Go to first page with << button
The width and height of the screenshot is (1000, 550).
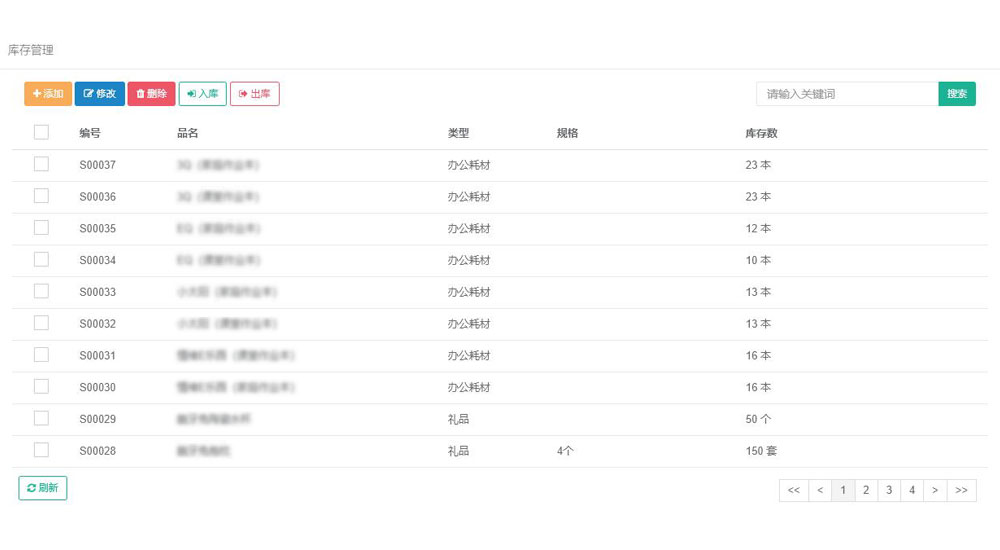pos(794,490)
